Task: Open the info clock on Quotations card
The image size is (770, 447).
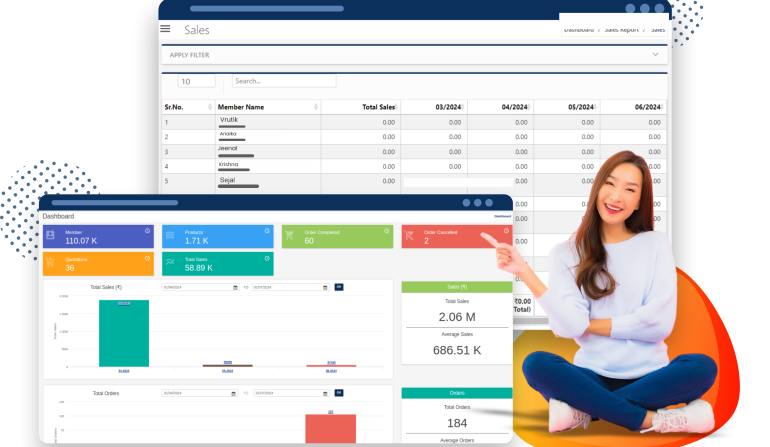Action: 147,258
